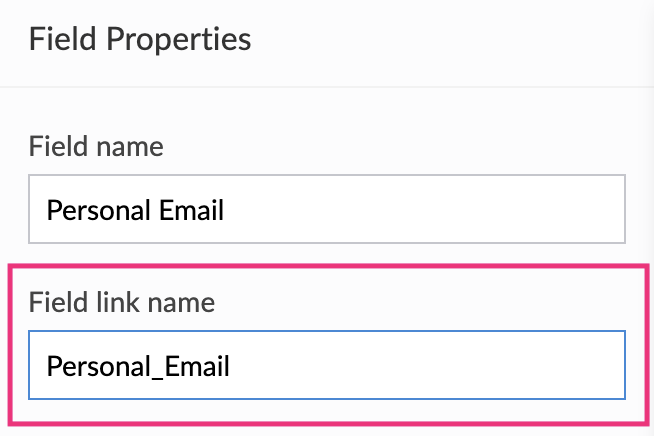This screenshot has height=436, width=654.
Task: Click the Field name input box
Action: click(x=327, y=210)
